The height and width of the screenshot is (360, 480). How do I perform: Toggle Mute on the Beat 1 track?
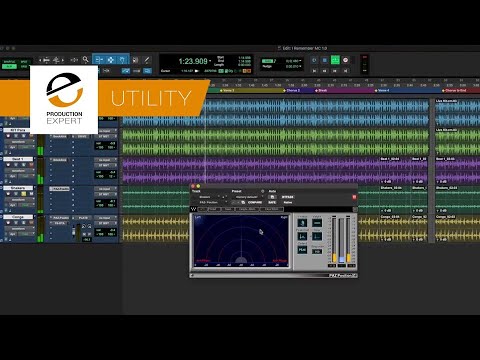click(x=31, y=165)
